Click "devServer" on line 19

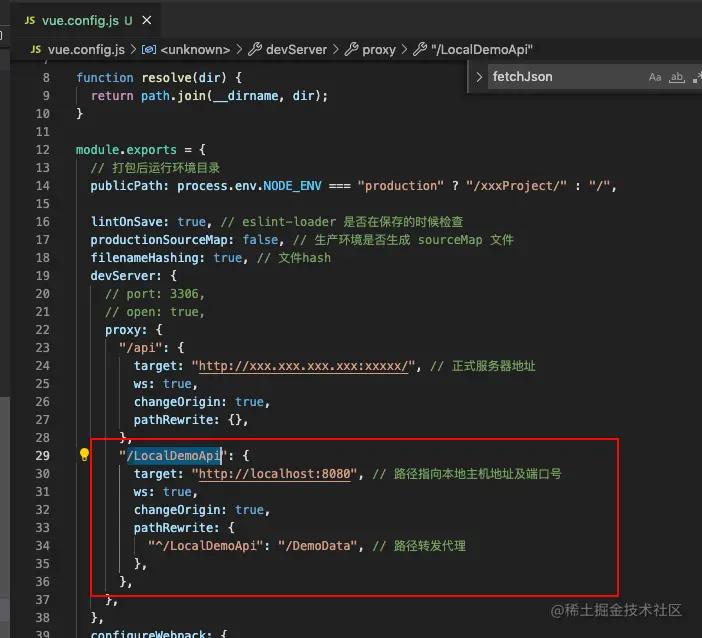[123, 276]
